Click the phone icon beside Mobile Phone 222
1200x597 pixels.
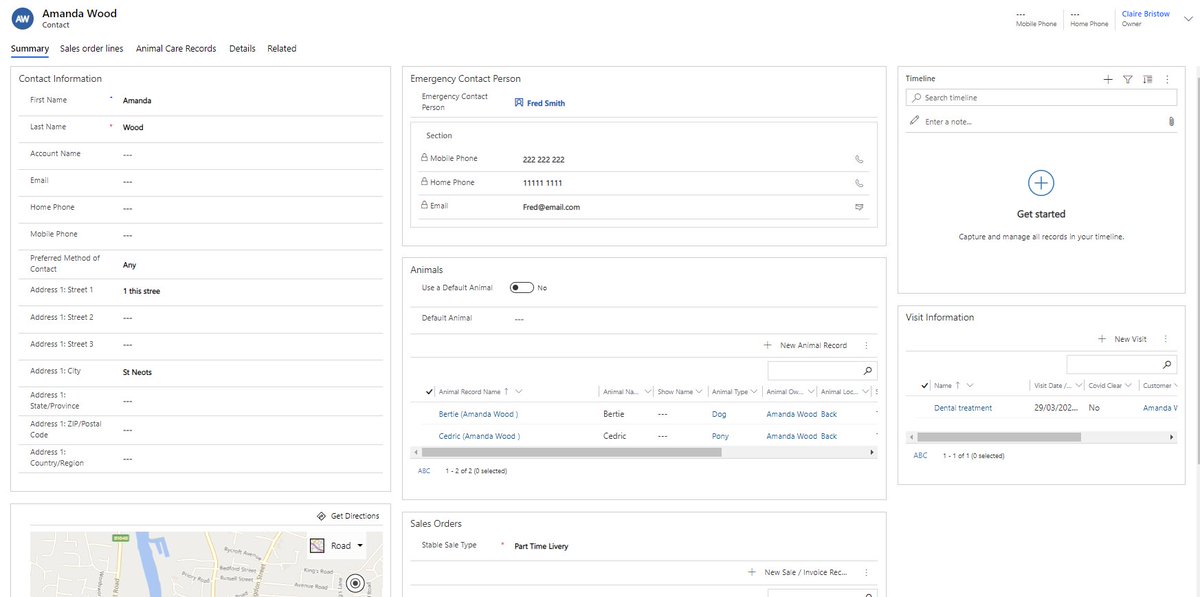click(858, 158)
